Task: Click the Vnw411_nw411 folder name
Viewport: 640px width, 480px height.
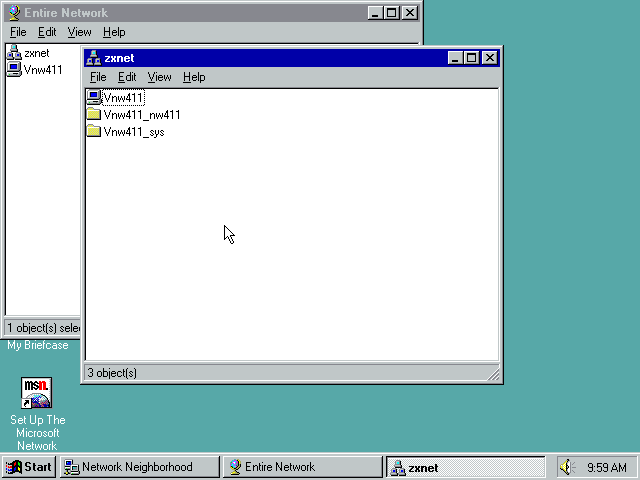Action: point(142,115)
